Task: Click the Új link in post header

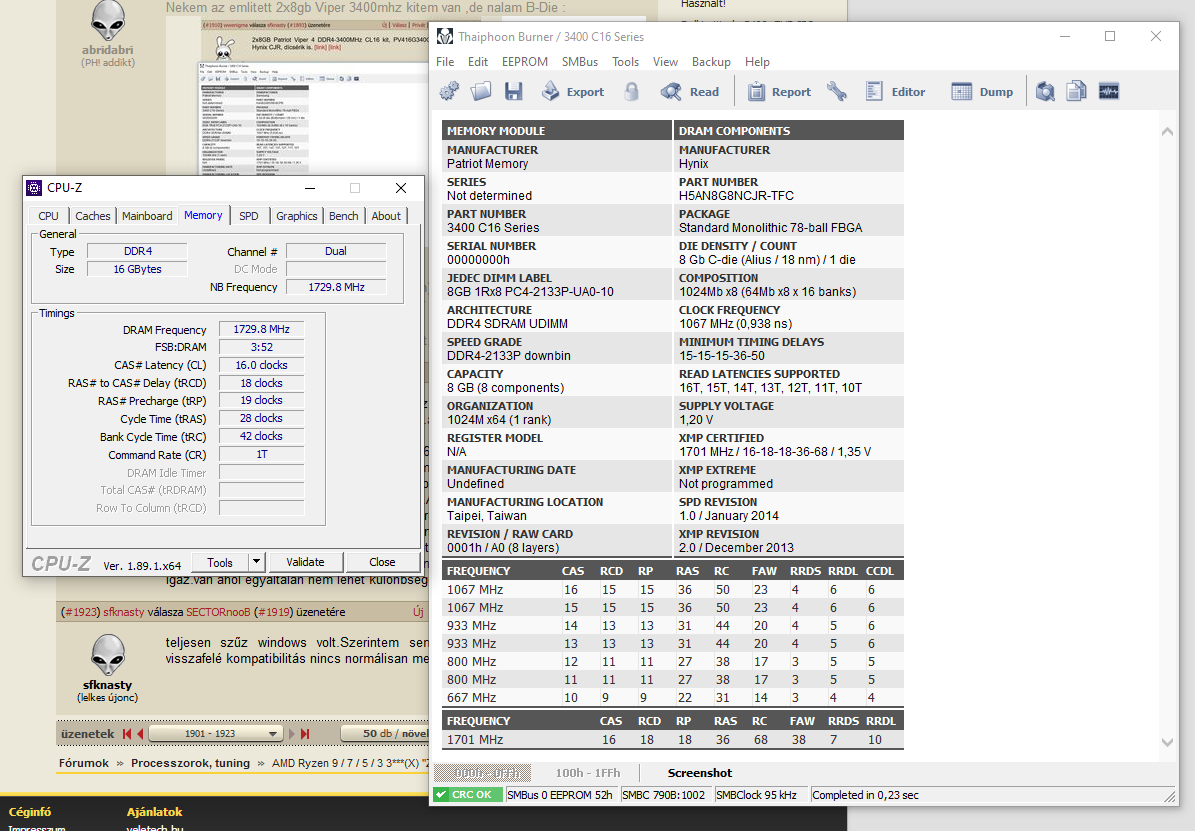Action: tap(418, 612)
